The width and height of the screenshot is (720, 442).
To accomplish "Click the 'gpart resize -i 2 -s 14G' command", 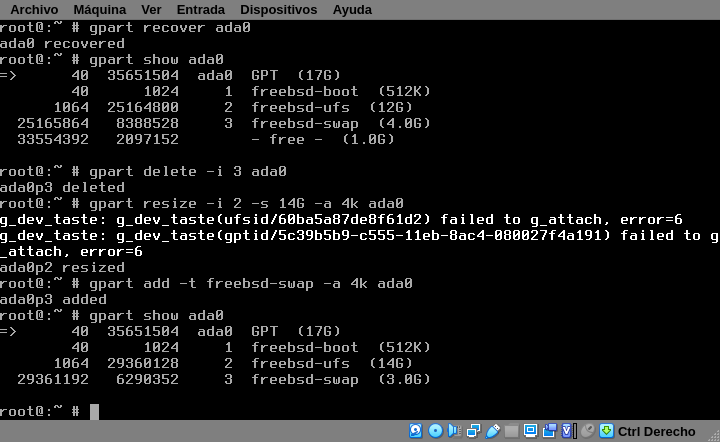I will [x=246, y=204].
